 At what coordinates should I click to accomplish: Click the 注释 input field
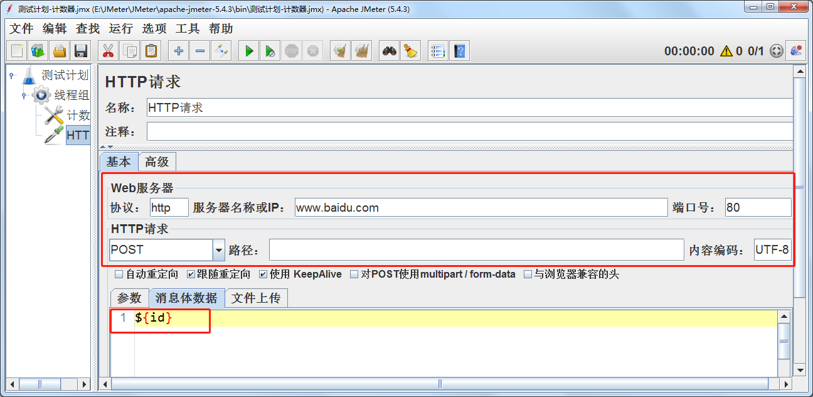click(470, 131)
